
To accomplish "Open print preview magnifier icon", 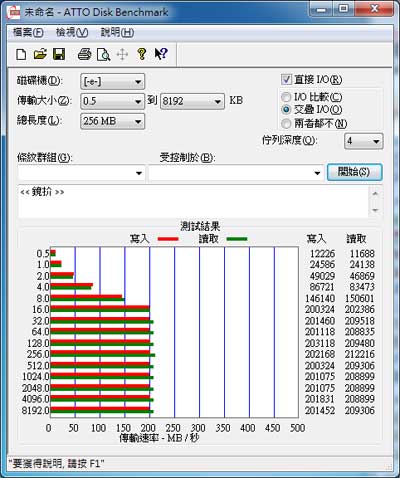I will (103, 54).
